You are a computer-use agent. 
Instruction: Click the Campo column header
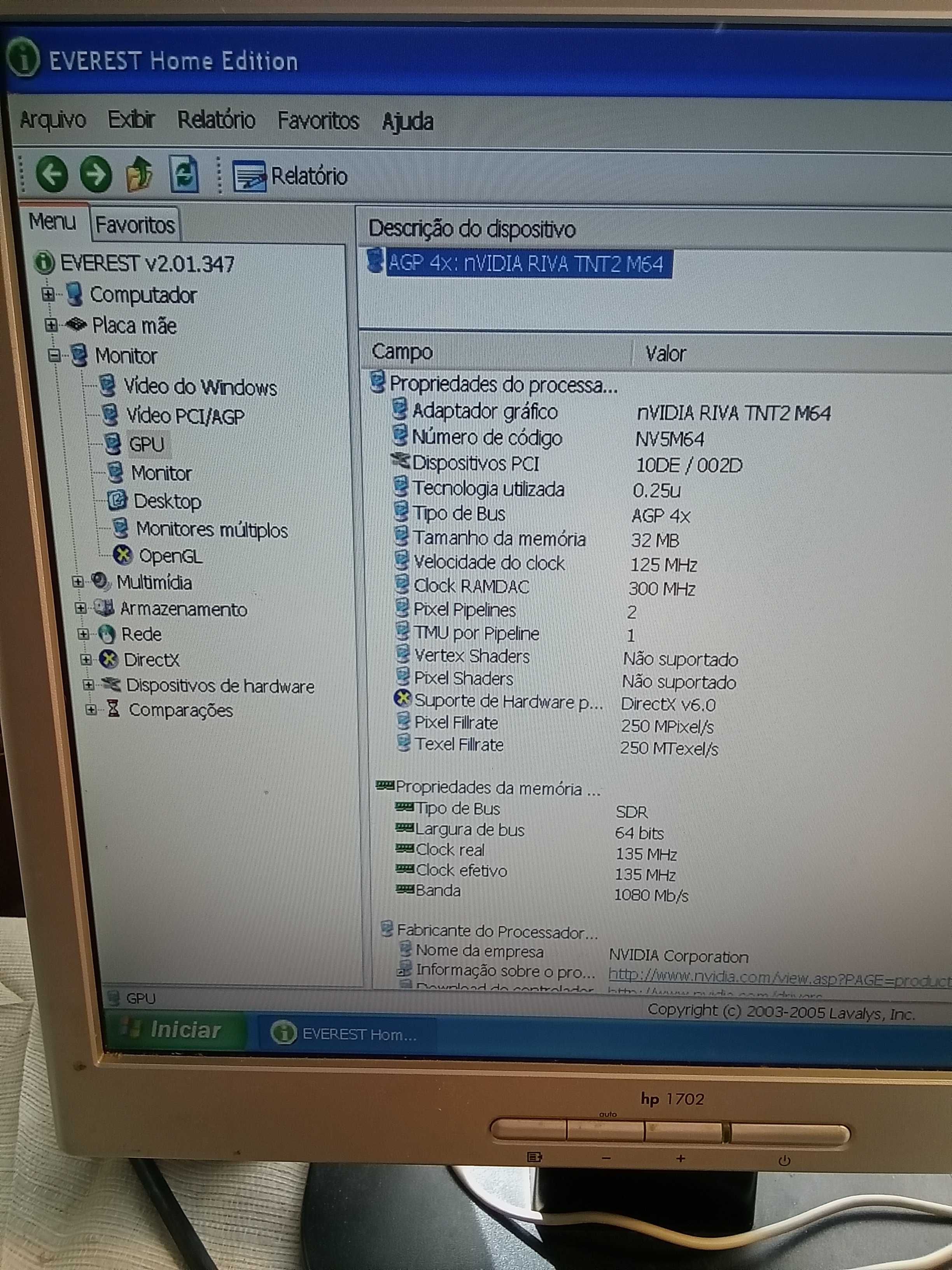coord(402,352)
